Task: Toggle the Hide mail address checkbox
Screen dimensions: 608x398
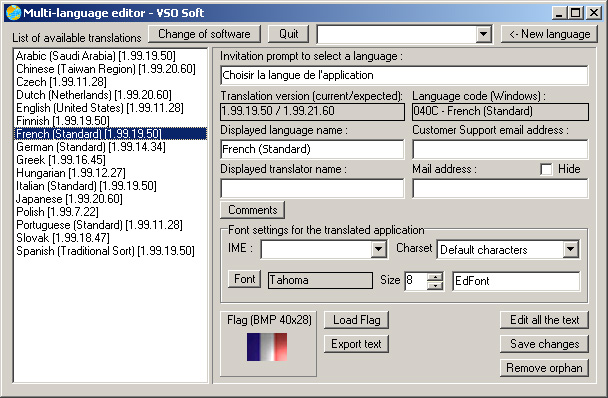Action: click(546, 170)
